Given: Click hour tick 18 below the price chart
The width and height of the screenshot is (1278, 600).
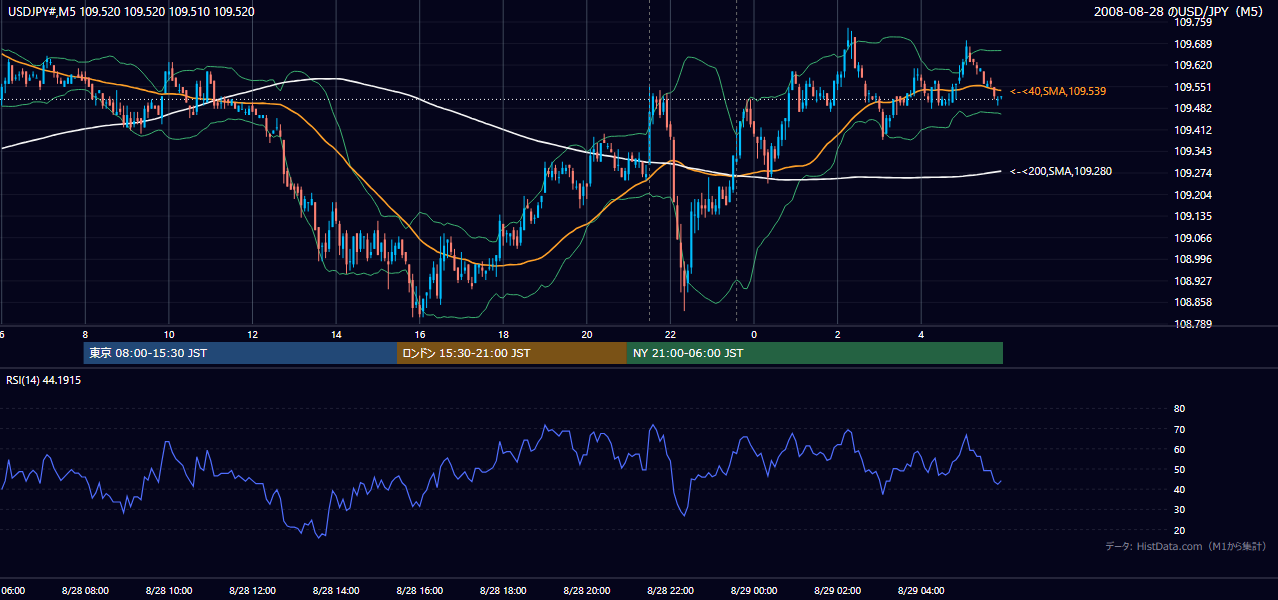Looking at the screenshot, I should (x=503, y=335).
